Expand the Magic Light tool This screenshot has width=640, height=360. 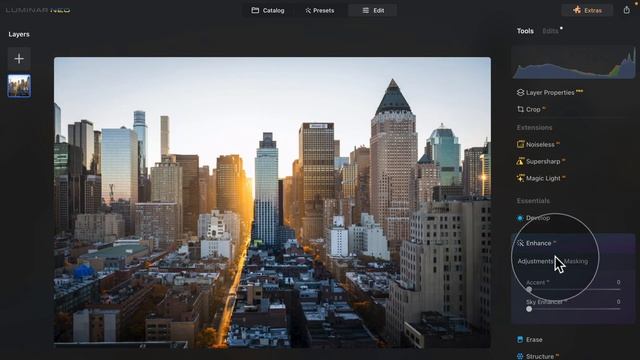point(543,178)
